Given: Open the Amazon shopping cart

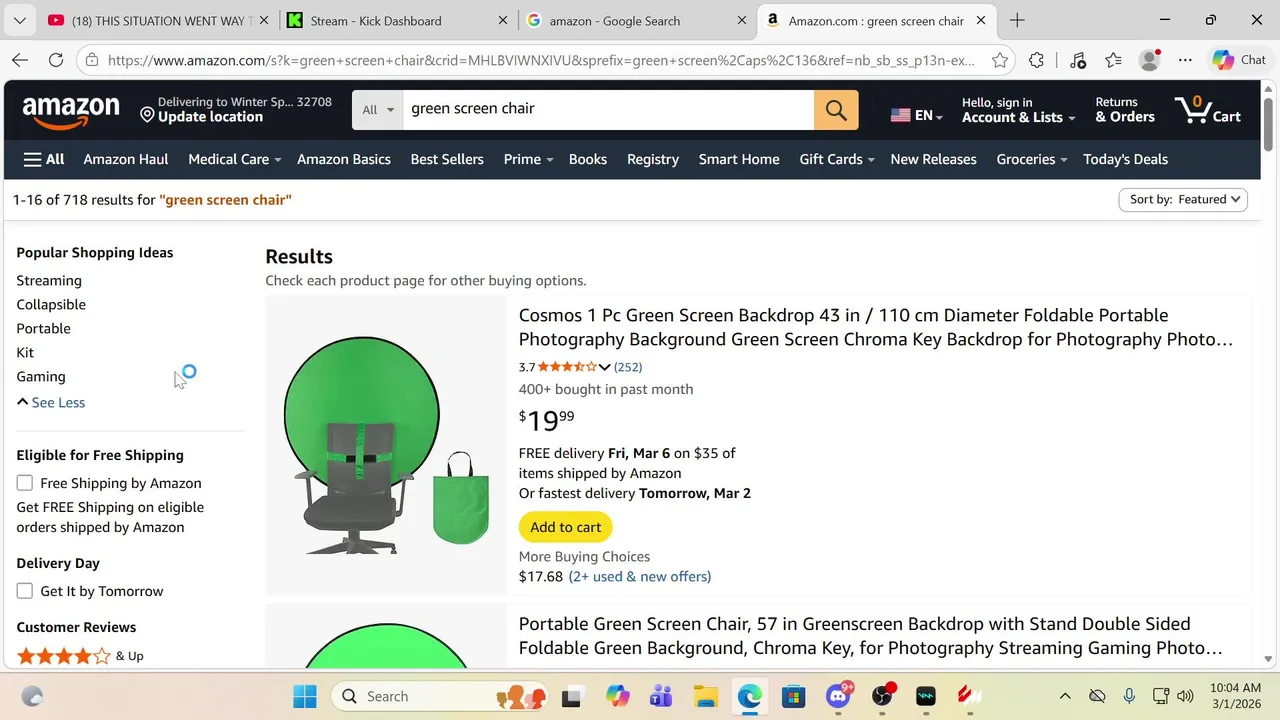Looking at the screenshot, I should point(1208,109).
